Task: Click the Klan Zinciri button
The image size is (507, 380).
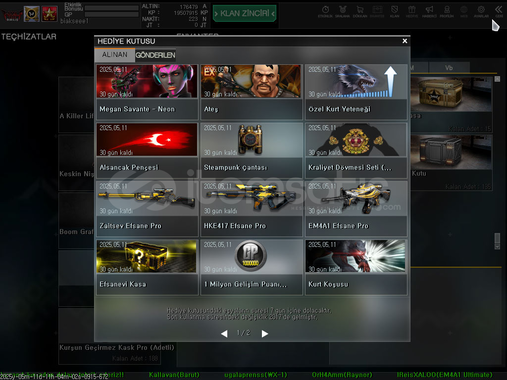Action: point(245,13)
